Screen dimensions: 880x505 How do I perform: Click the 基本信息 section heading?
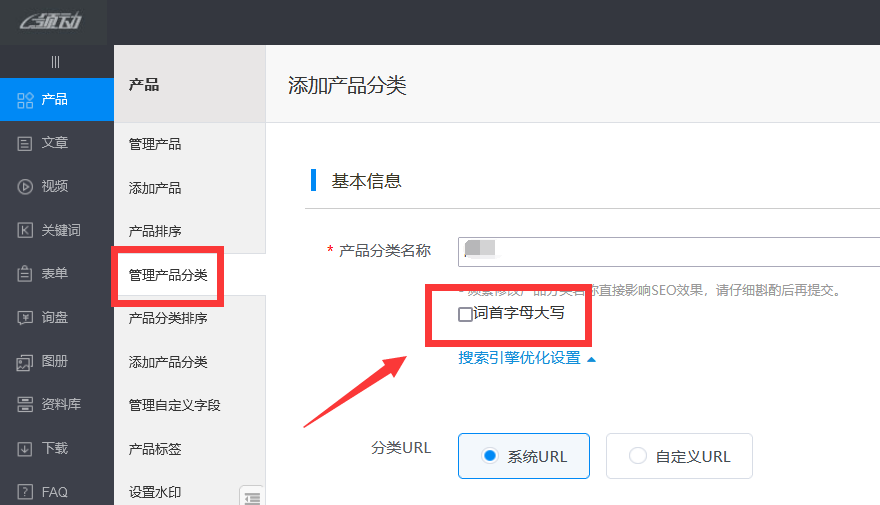(x=366, y=181)
